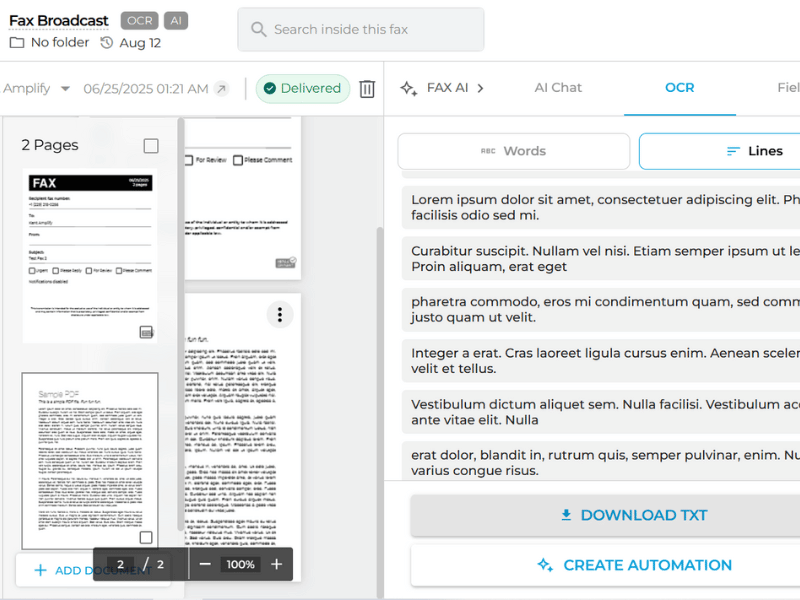Screen dimensions: 800x600
Task: Click the Delivered status badge
Action: tap(303, 89)
